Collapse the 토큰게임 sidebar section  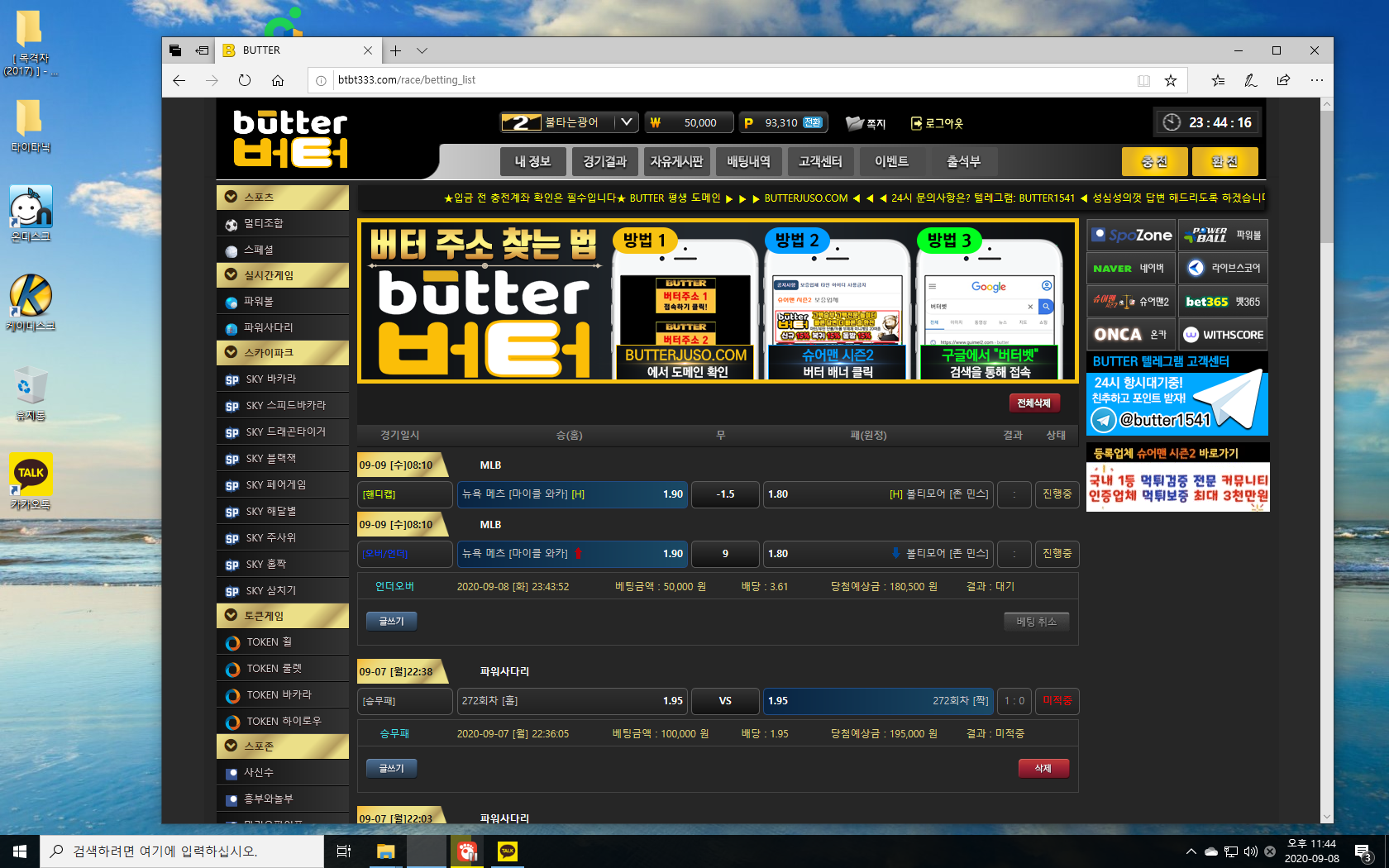[231, 616]
